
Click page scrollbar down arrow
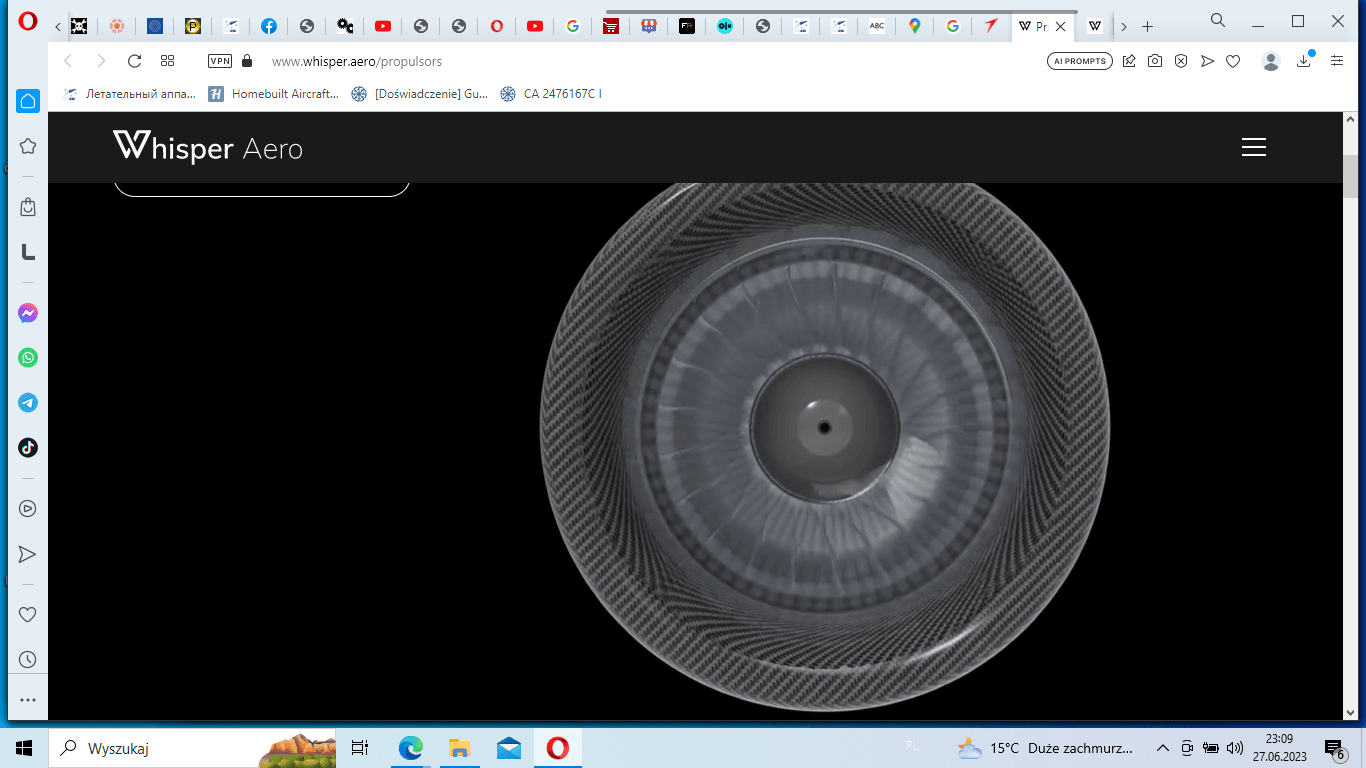tap(1350, 712)
